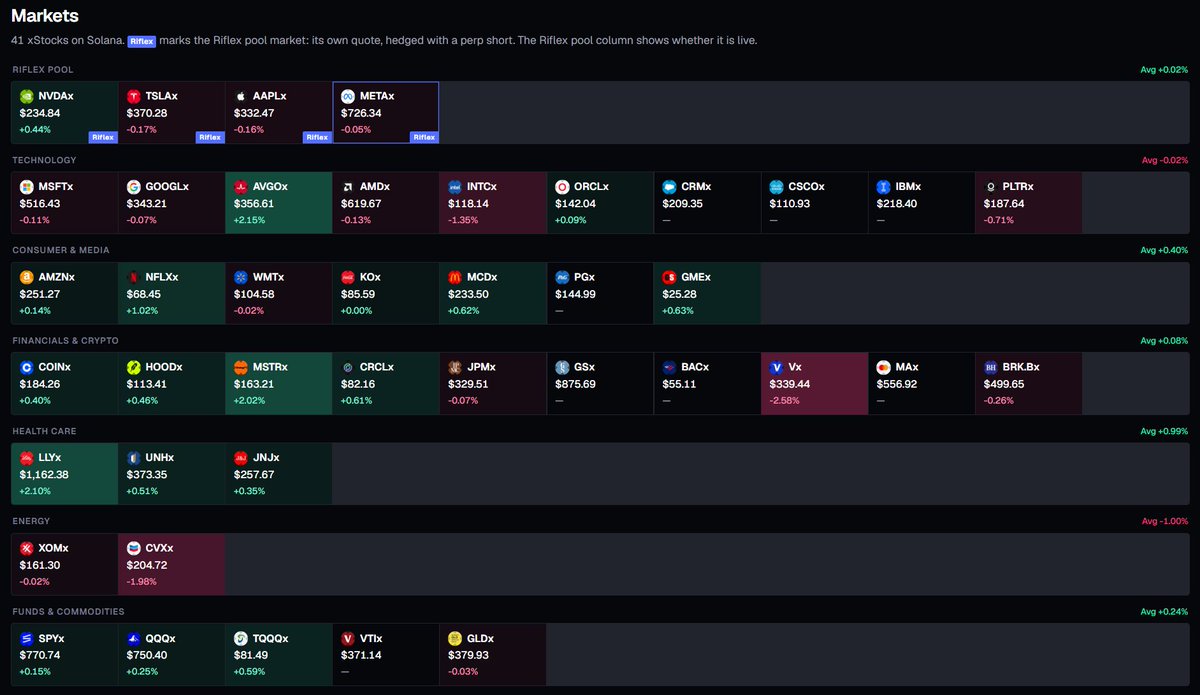The width and height of the screenshot is (1200, 695).
Task: Click the GLDx gold logo icon
Action: (455, 638)
